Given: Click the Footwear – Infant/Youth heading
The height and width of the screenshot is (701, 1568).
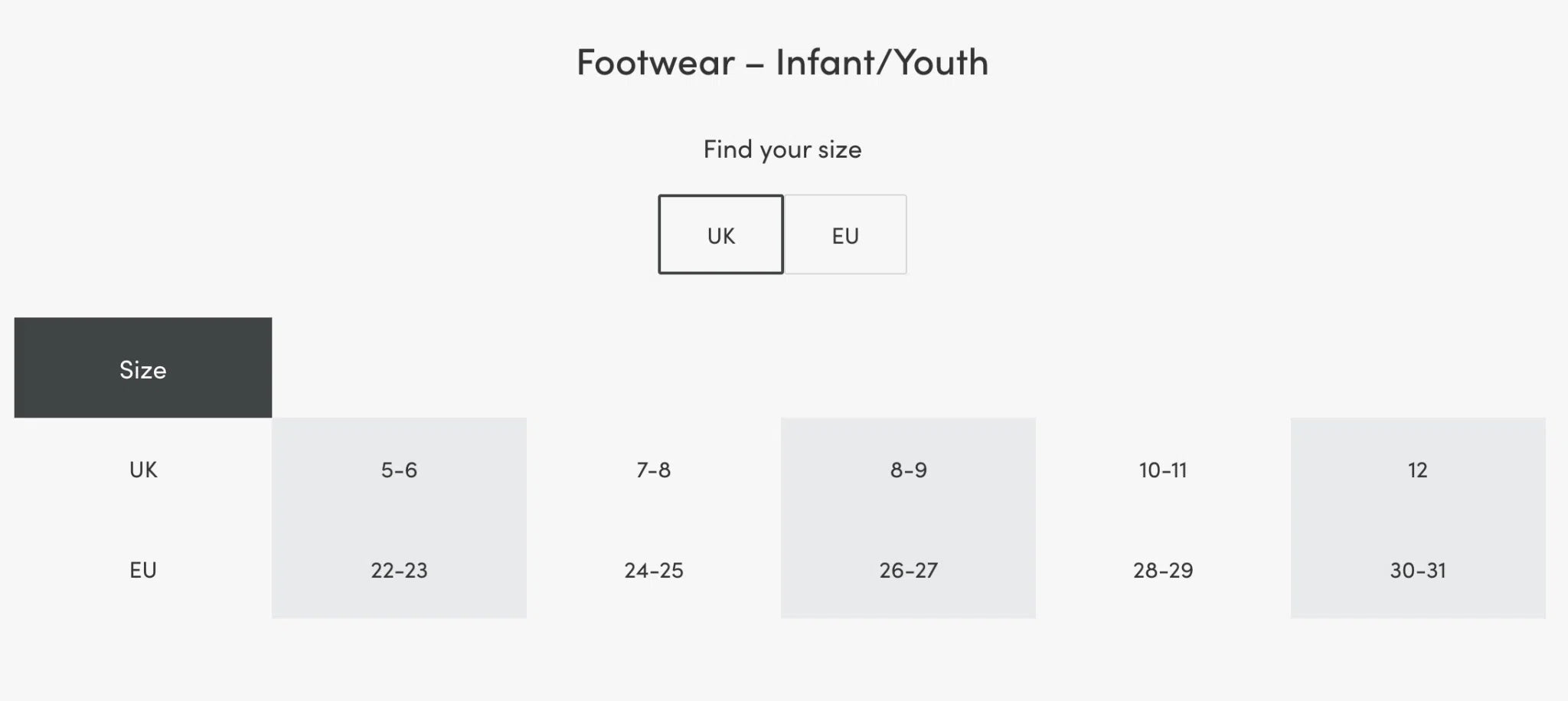Looking at the screenshot, I should click(x=782, y=63).
